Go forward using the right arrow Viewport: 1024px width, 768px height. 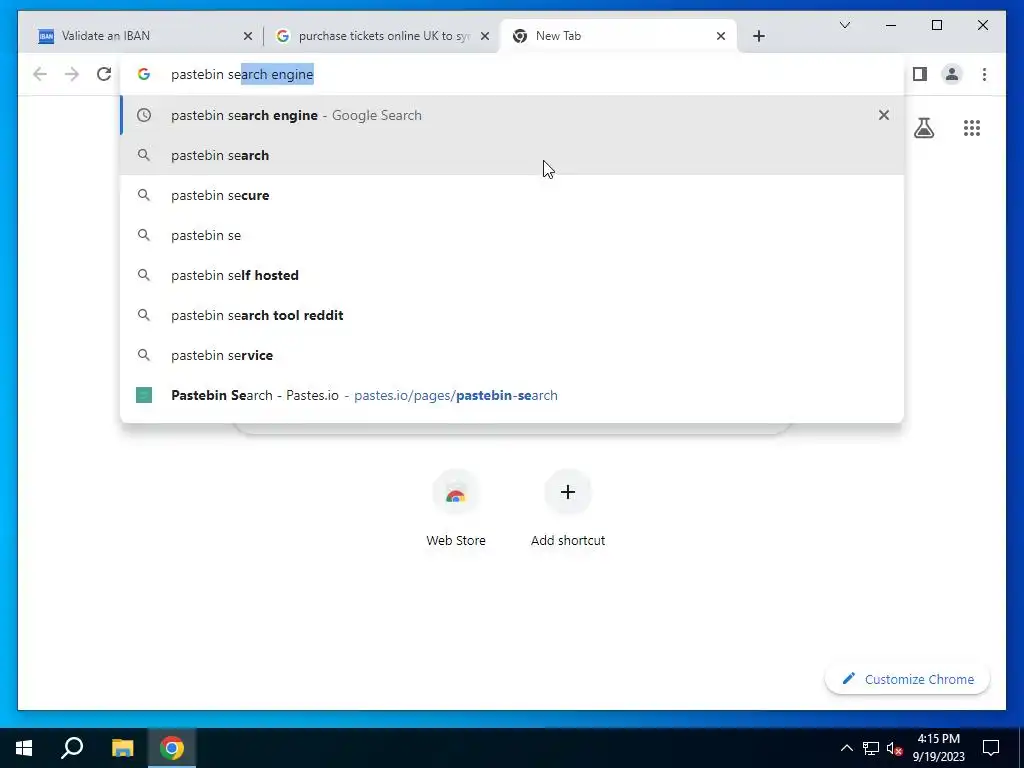72,74
